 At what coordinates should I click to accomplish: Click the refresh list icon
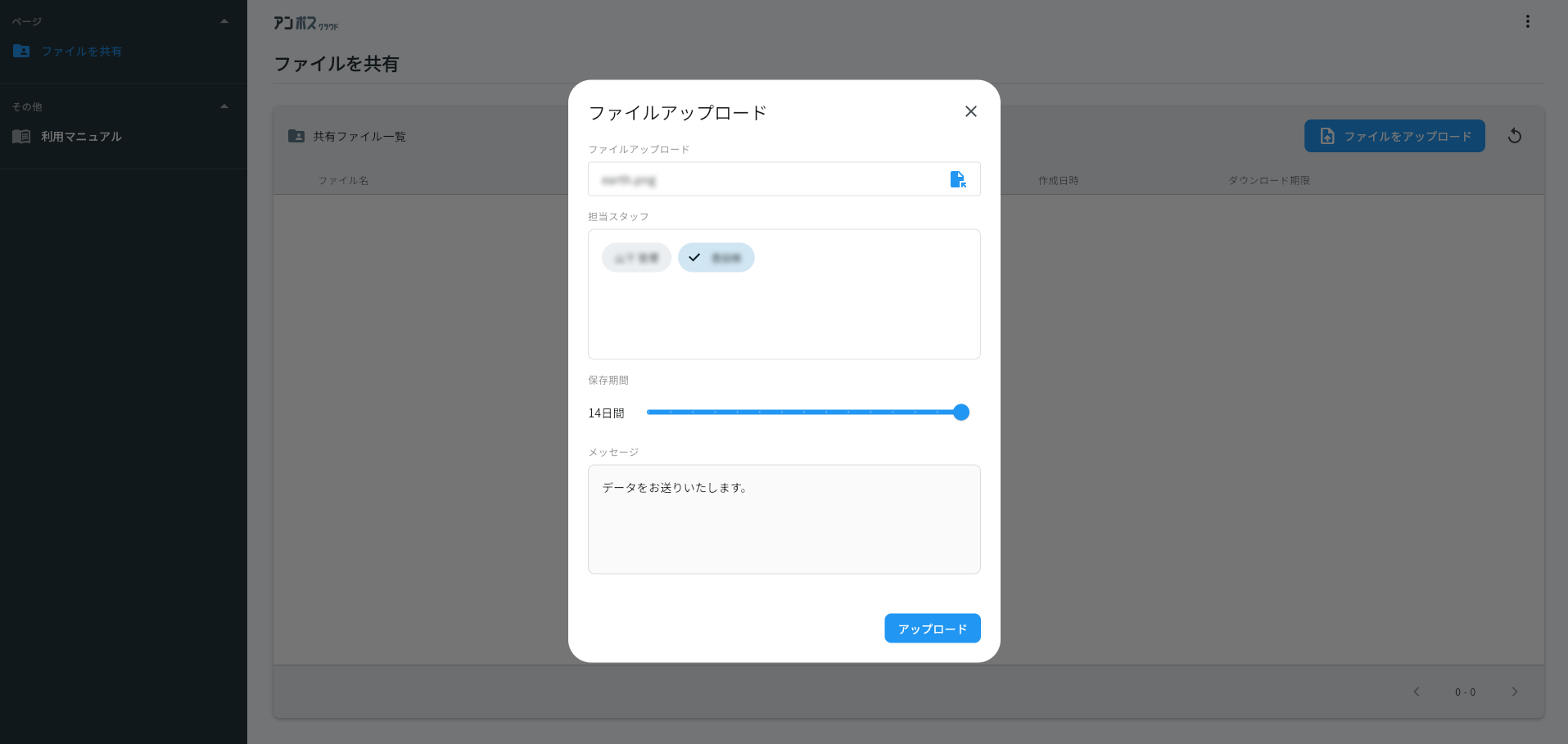coord(1515,136)
